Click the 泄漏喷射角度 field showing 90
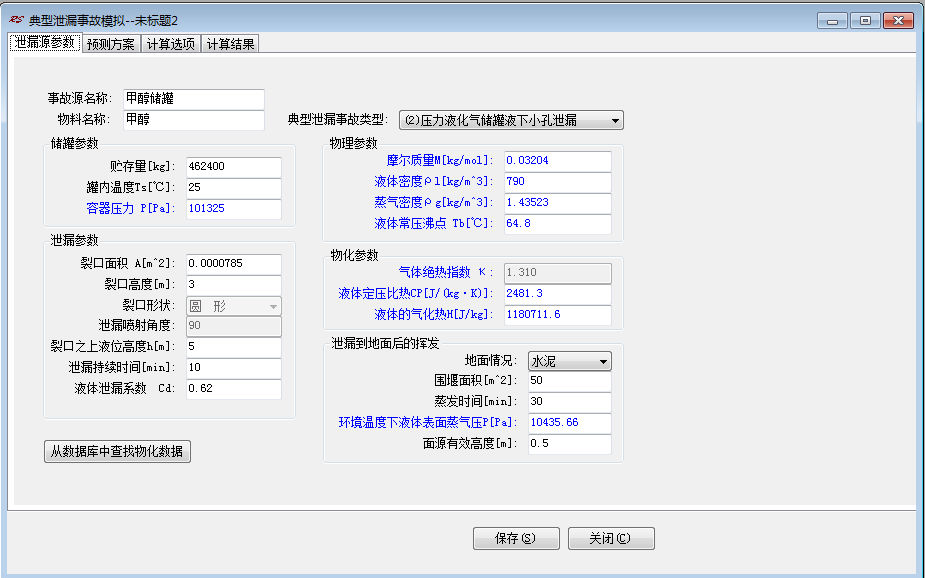This screenshot has width=925, height=578. point(234,326)
